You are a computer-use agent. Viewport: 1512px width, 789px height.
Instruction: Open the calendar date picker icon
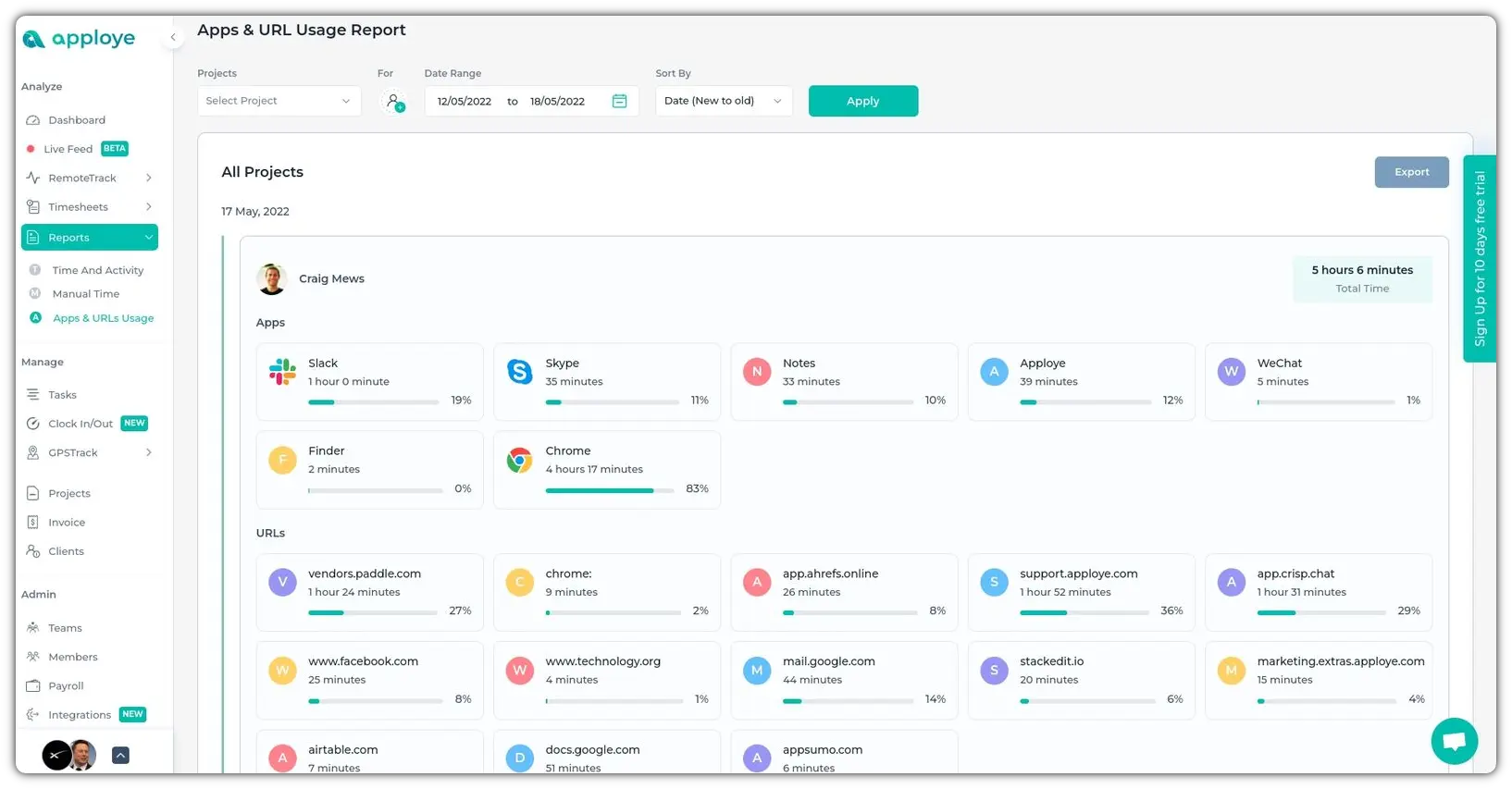point(620,101)
